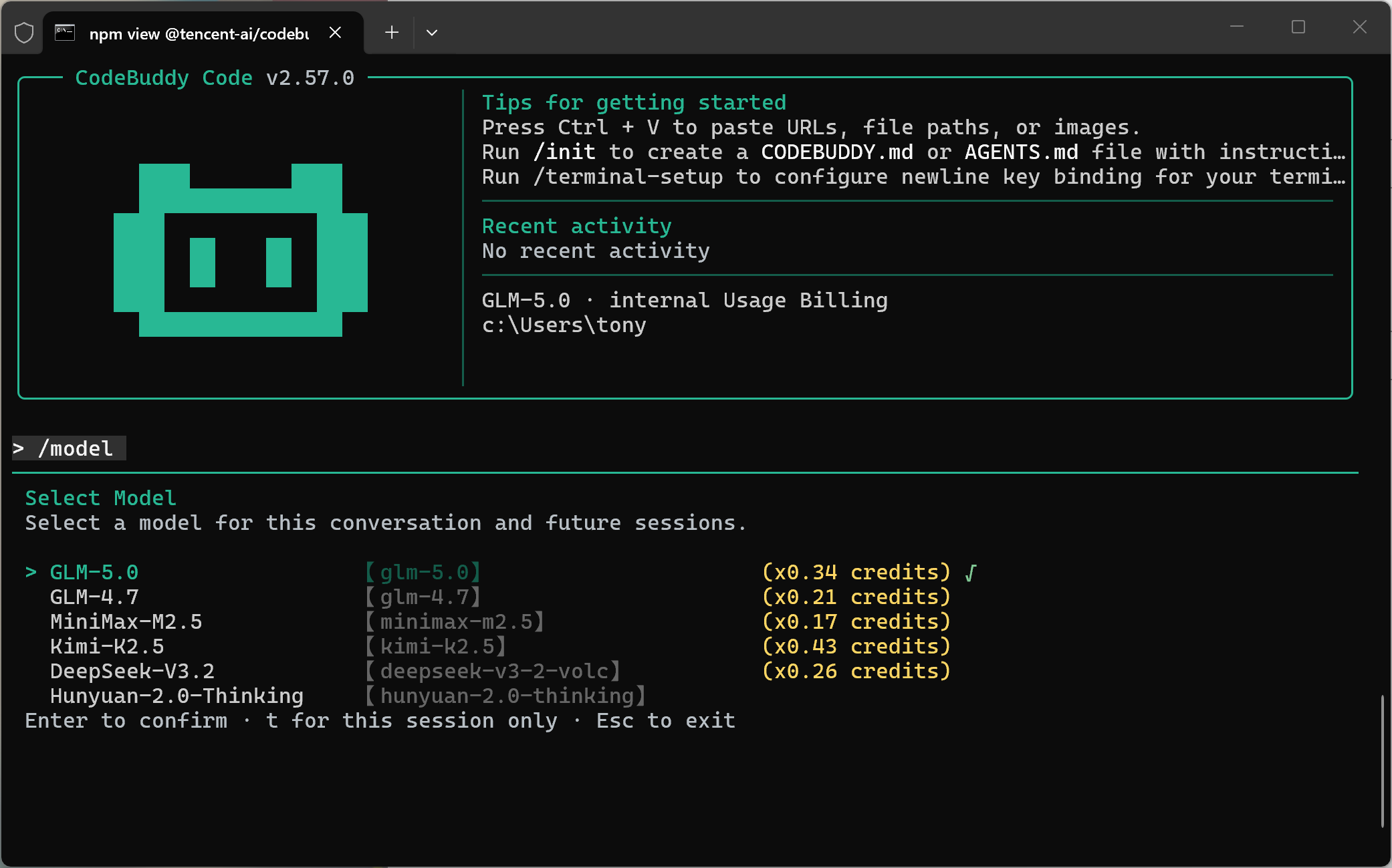Open a new terminal tab with plus
This screenshot has width=1392, height=868.
point(392,33)
